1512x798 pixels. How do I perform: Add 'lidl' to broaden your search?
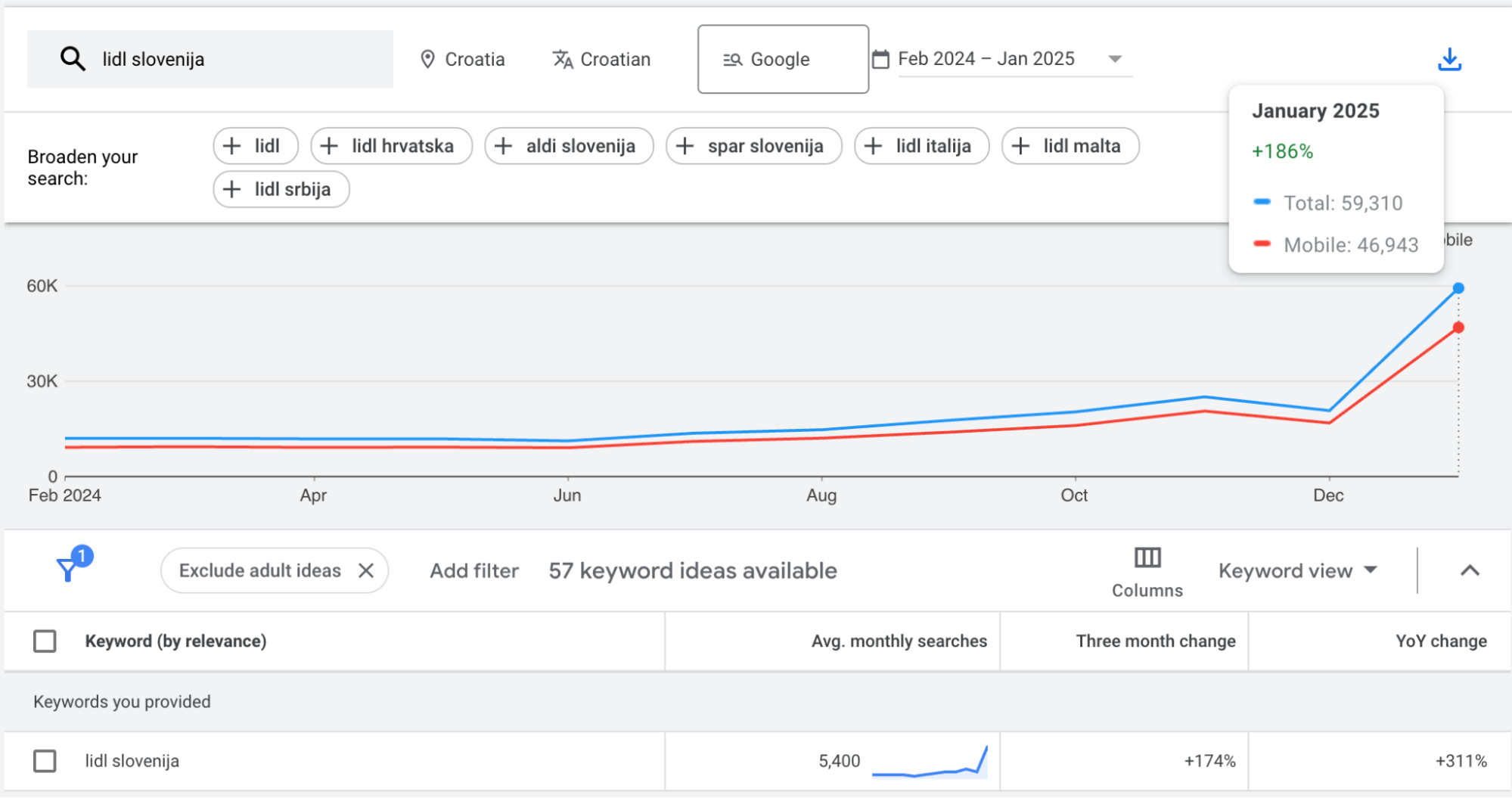(x=256, y=146)
